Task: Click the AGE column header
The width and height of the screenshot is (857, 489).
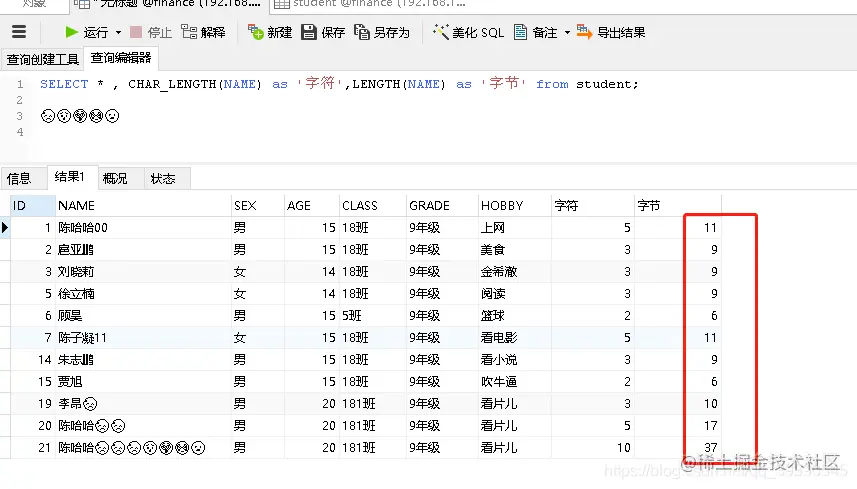Action: click(312, 205)
